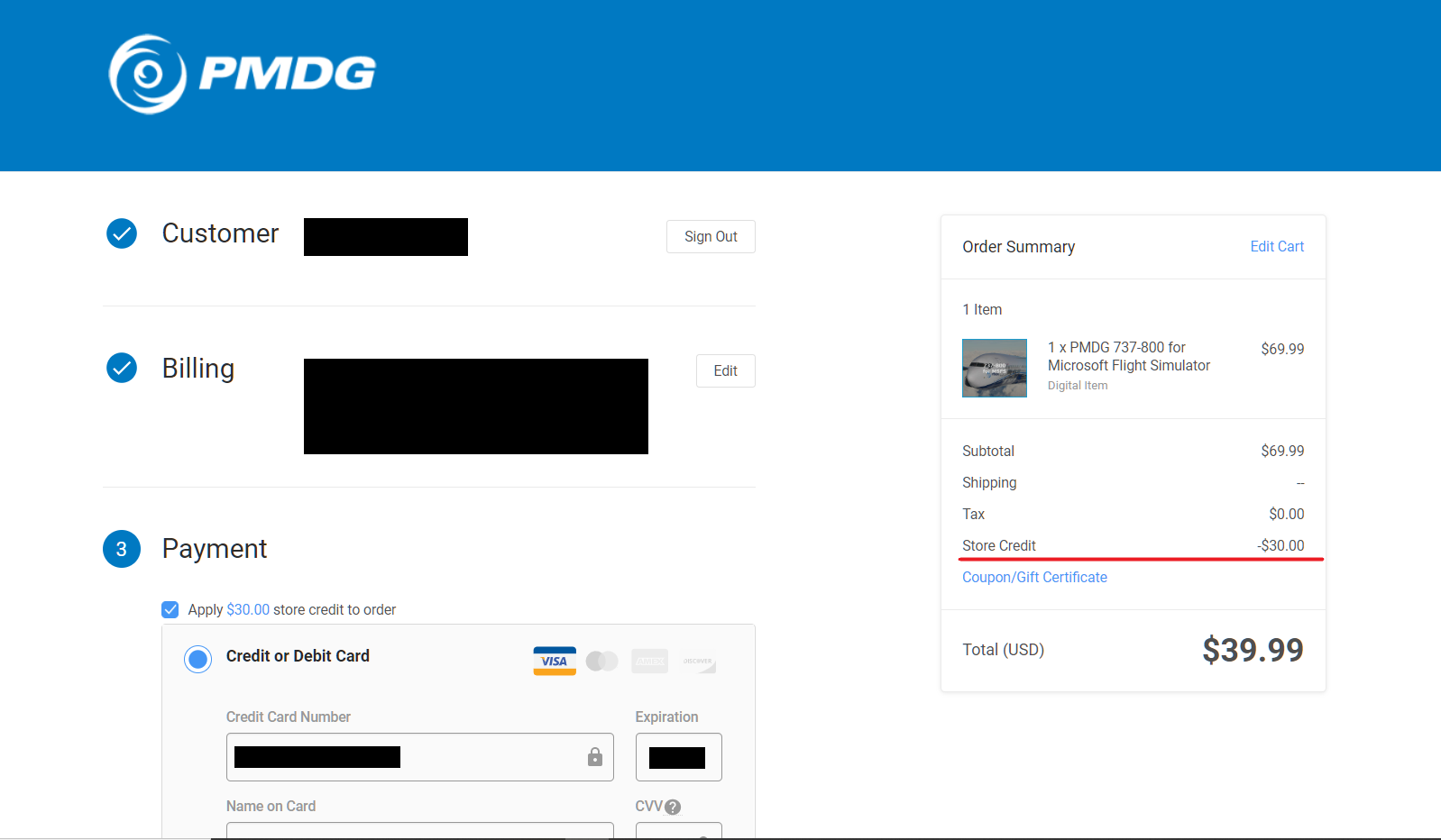Screen dimensions: 1441x840
Task: Click the Credit Card Number label
Action: pos(288,717)
